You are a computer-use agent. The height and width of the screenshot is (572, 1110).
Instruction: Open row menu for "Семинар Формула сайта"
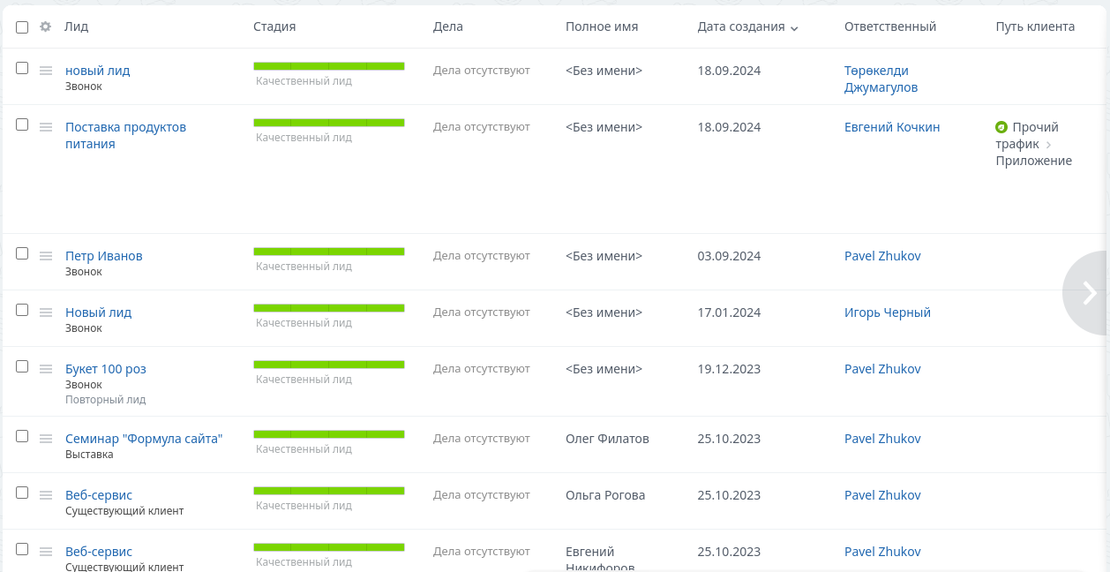click(45, 439)
